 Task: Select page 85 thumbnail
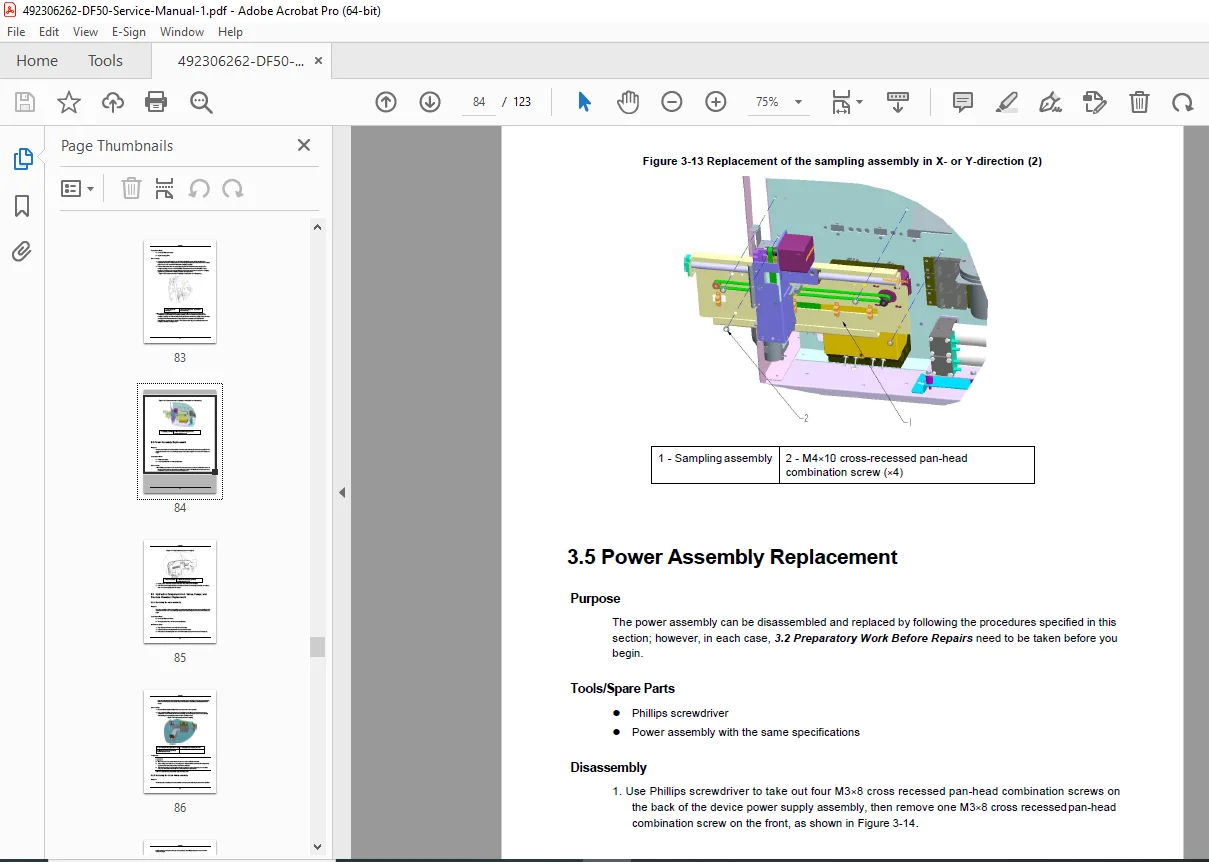(180, 592)
